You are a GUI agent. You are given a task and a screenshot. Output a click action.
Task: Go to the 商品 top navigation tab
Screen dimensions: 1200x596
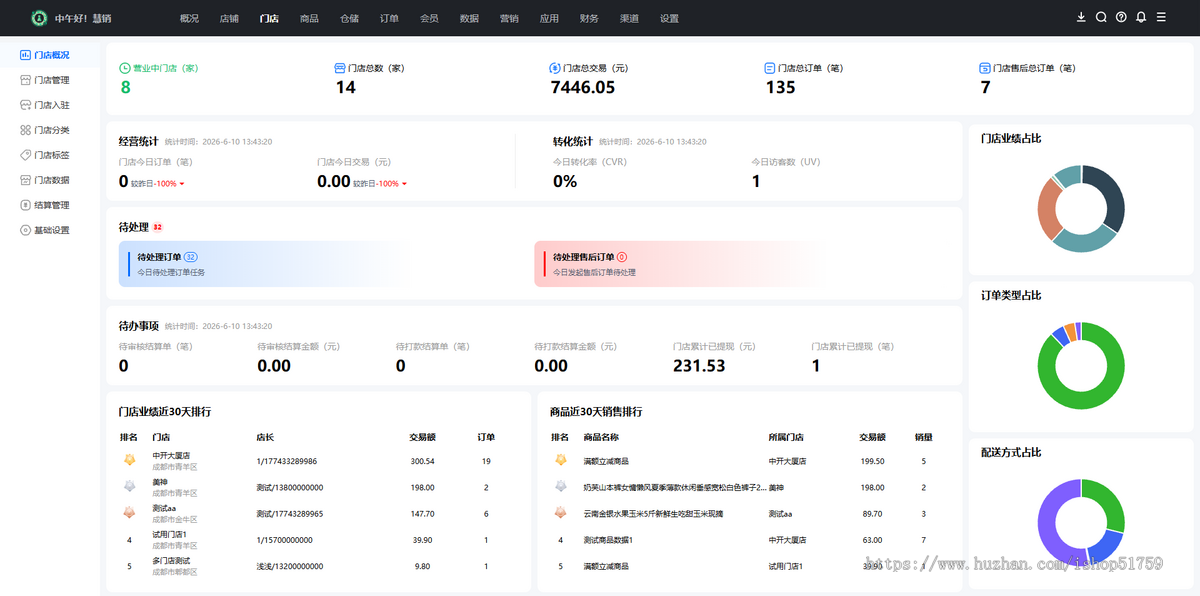click(309, 18)
